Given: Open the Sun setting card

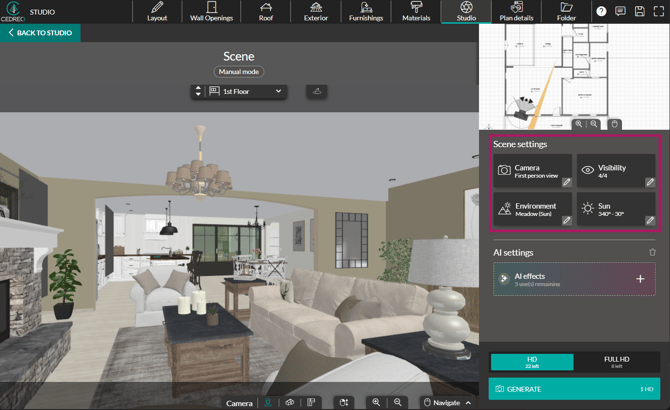Looking at the screenshot, I should (x=616, y=209).
